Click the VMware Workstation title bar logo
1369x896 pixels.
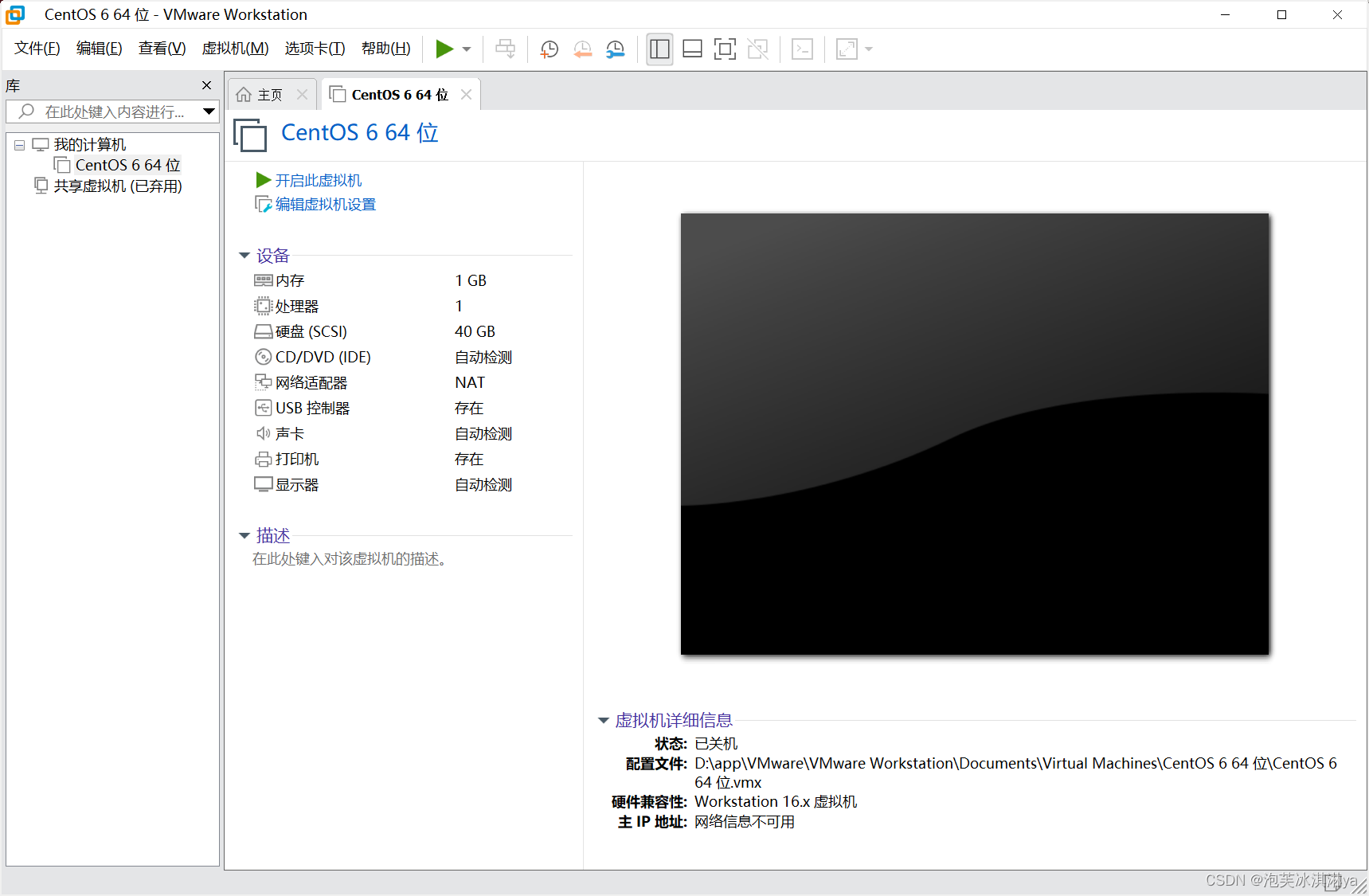click(x=16, y=14)
